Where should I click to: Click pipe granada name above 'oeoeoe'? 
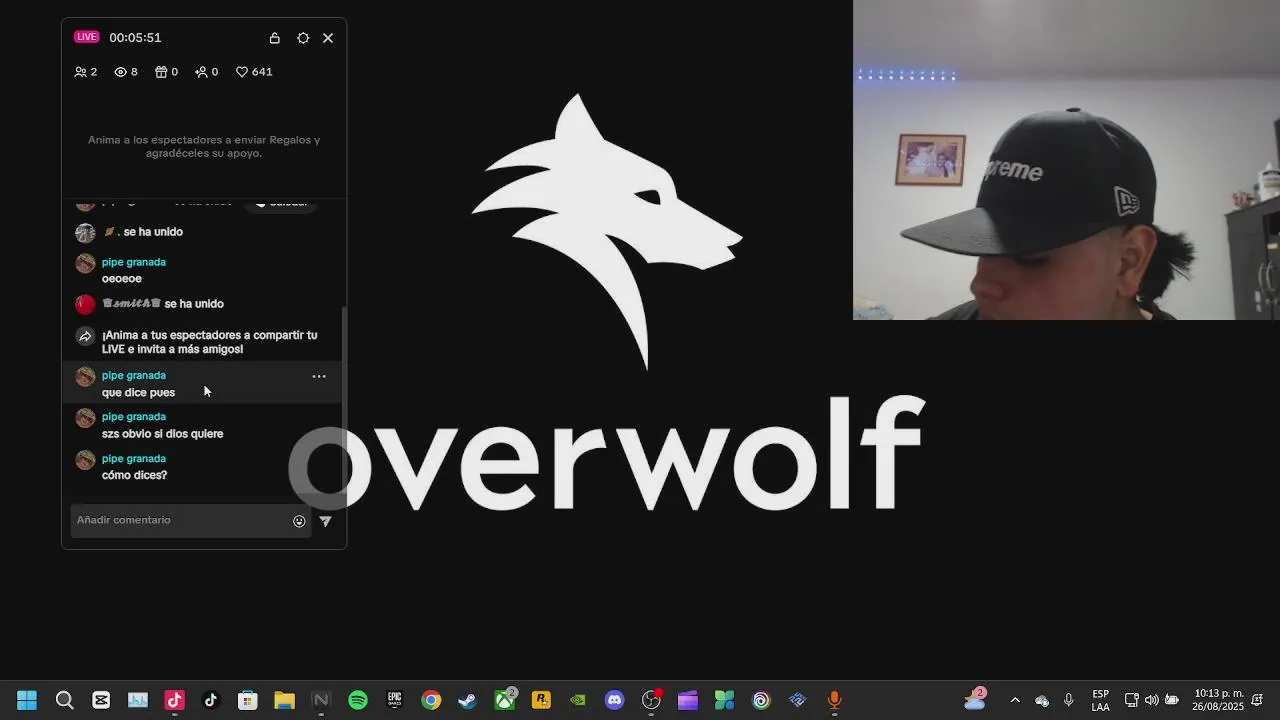134,262
